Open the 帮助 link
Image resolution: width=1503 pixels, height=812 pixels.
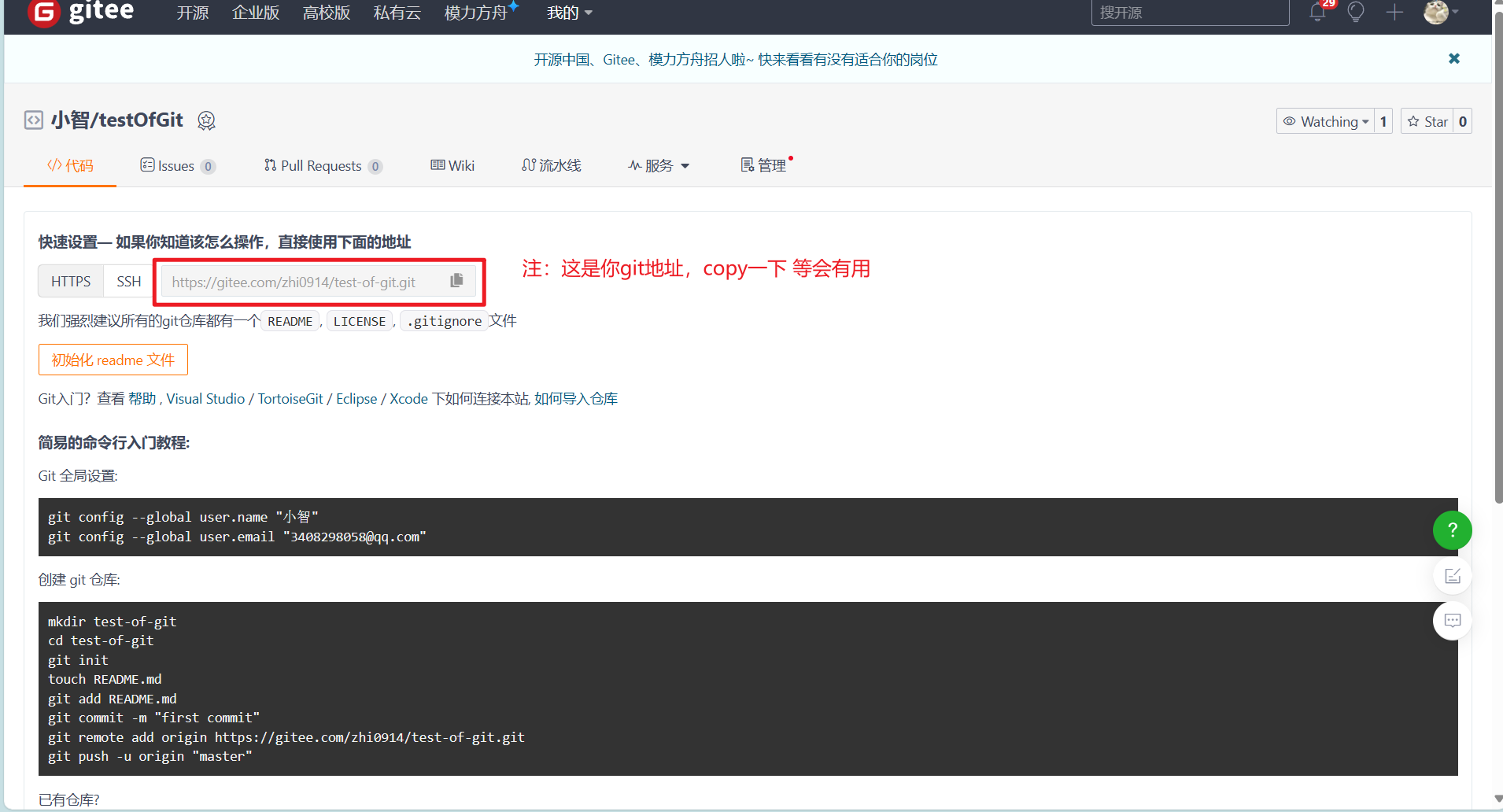point(142,399)
